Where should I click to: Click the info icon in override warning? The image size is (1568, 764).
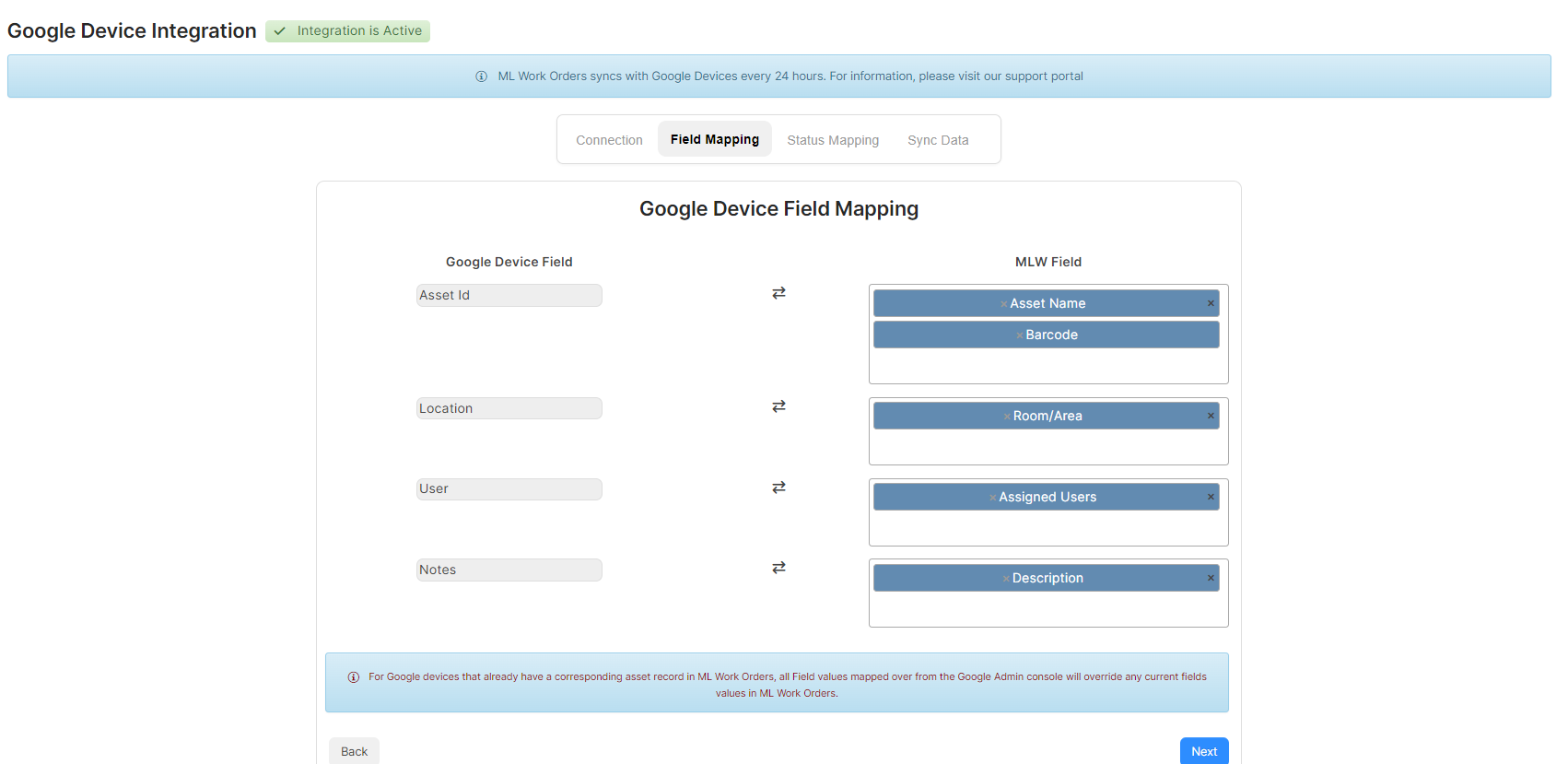tap(353, 677)
